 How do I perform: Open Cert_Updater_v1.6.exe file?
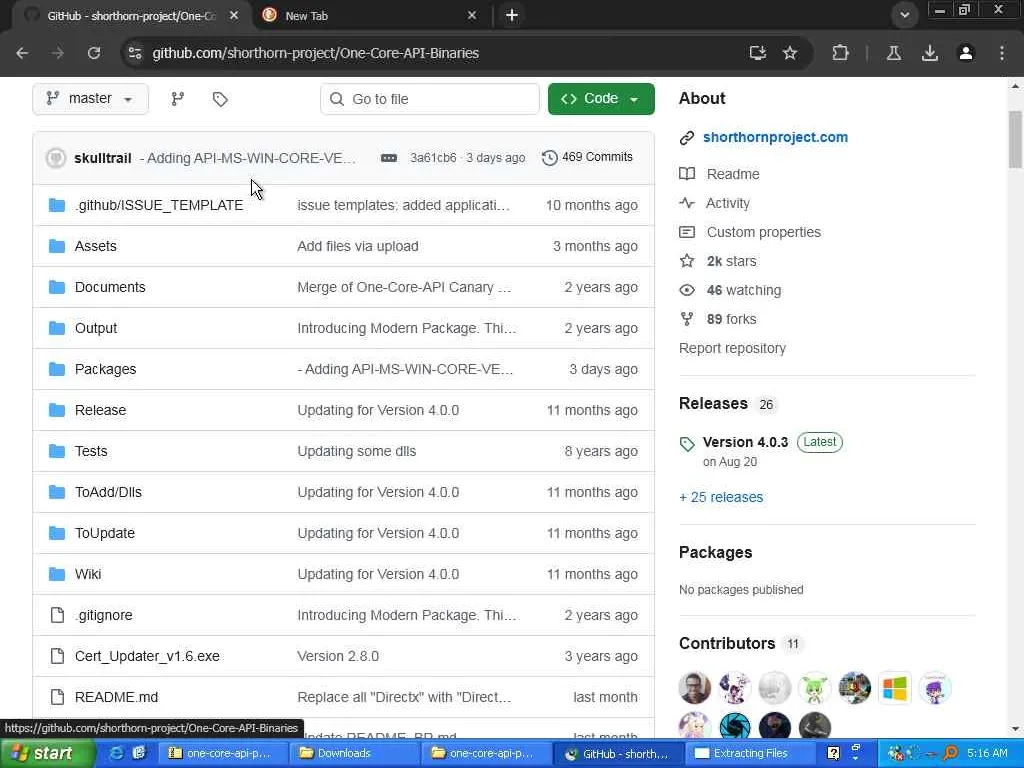[x=147, y=656]
